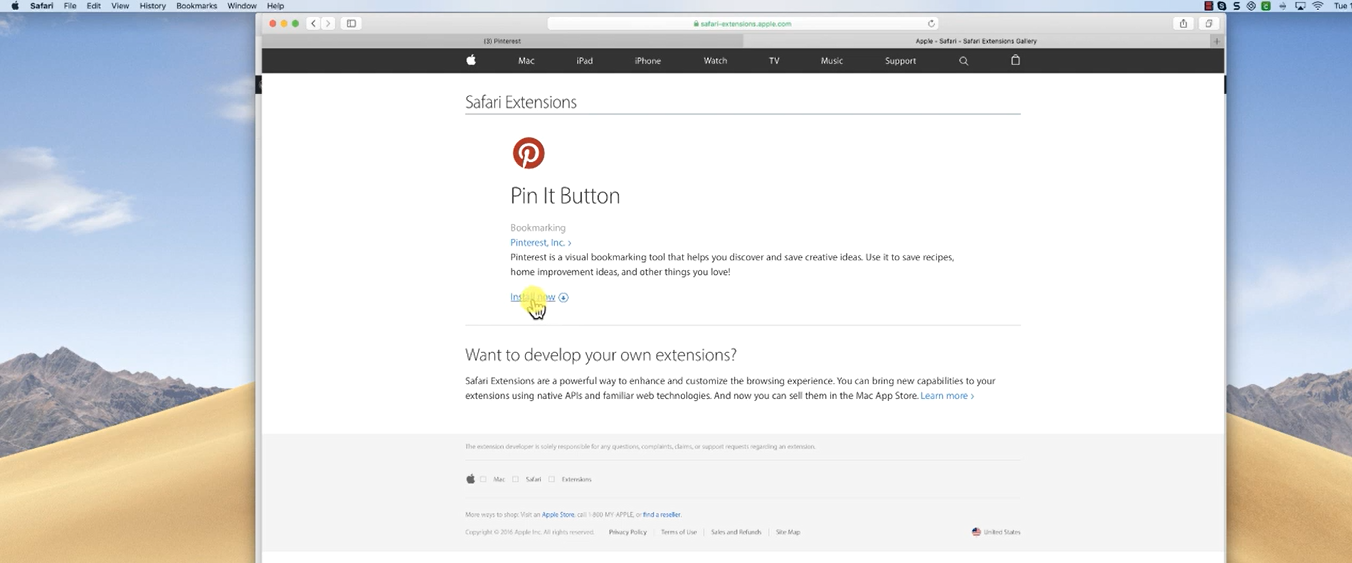Select United States region chooser
1352x563 pixels.
[x=996, y=532]
